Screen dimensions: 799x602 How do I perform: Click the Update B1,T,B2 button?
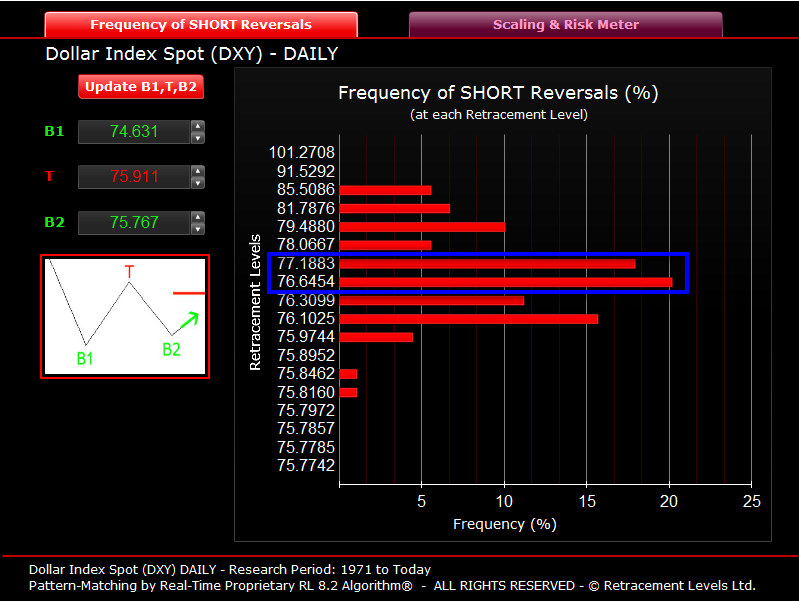pos(141,87)
